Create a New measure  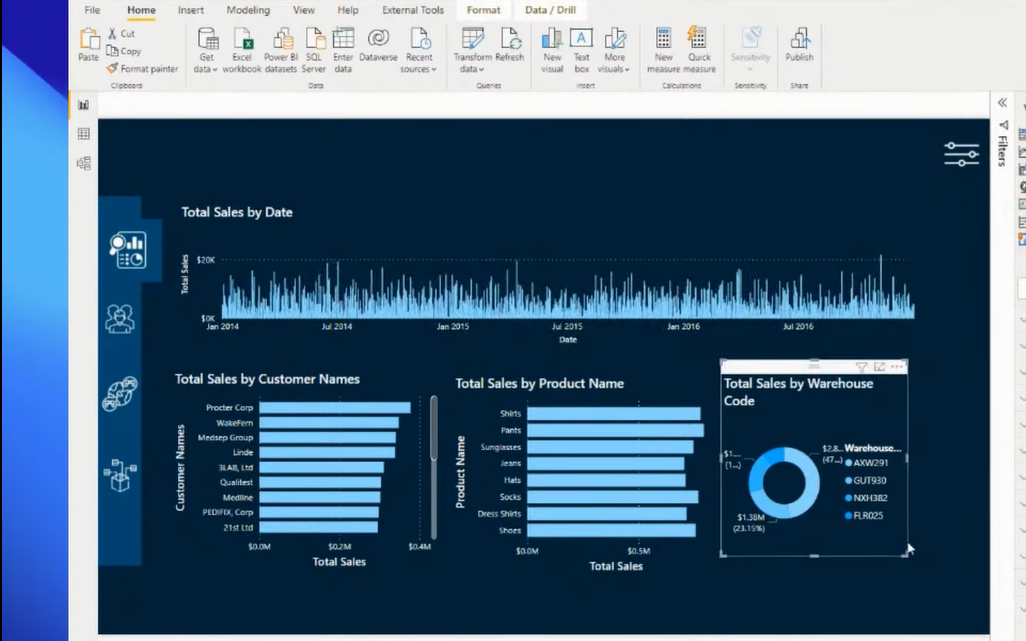pyautogui.click(x=663, y=50)
